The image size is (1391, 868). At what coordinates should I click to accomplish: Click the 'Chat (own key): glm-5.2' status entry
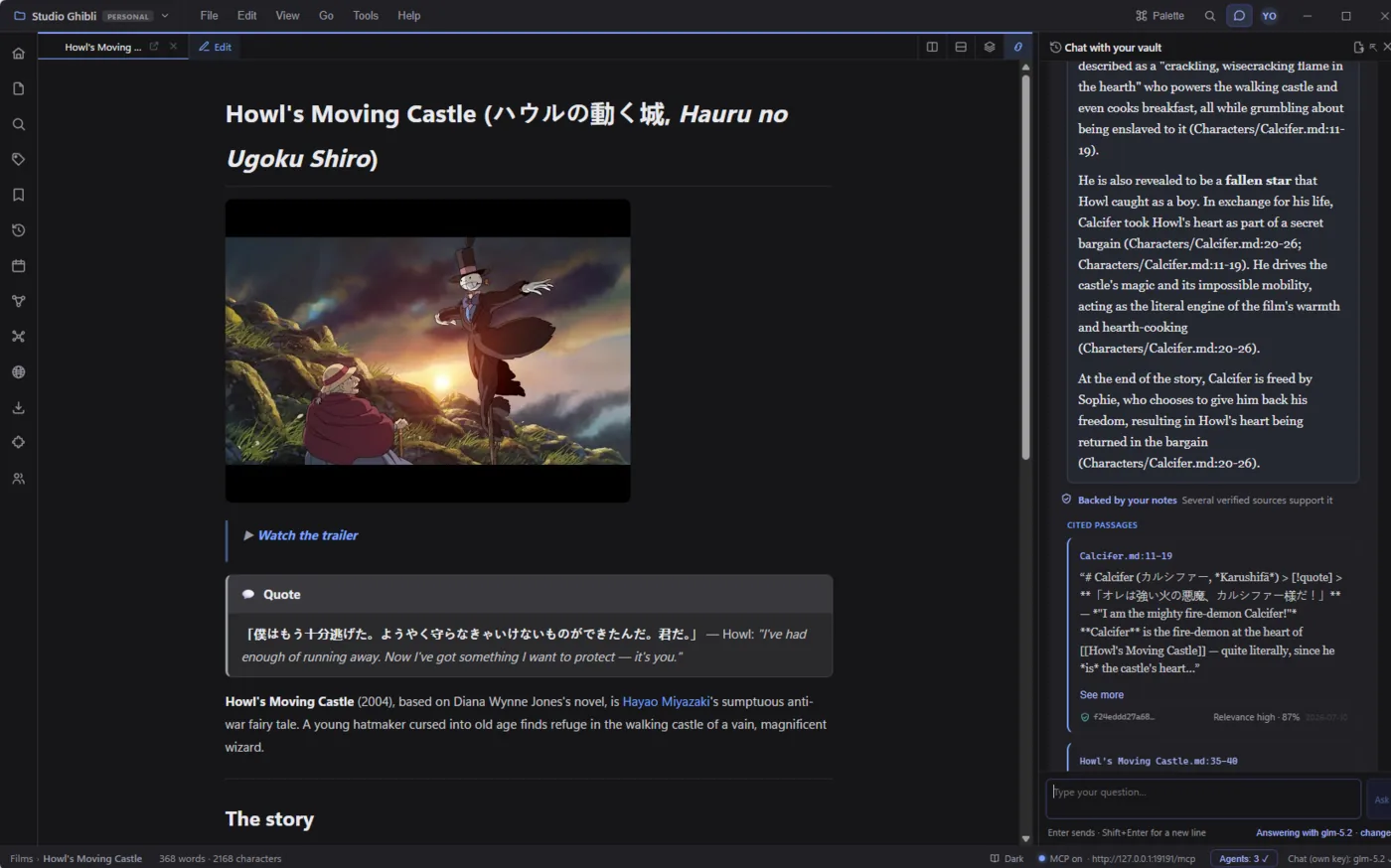click(x=1336, y=859)
